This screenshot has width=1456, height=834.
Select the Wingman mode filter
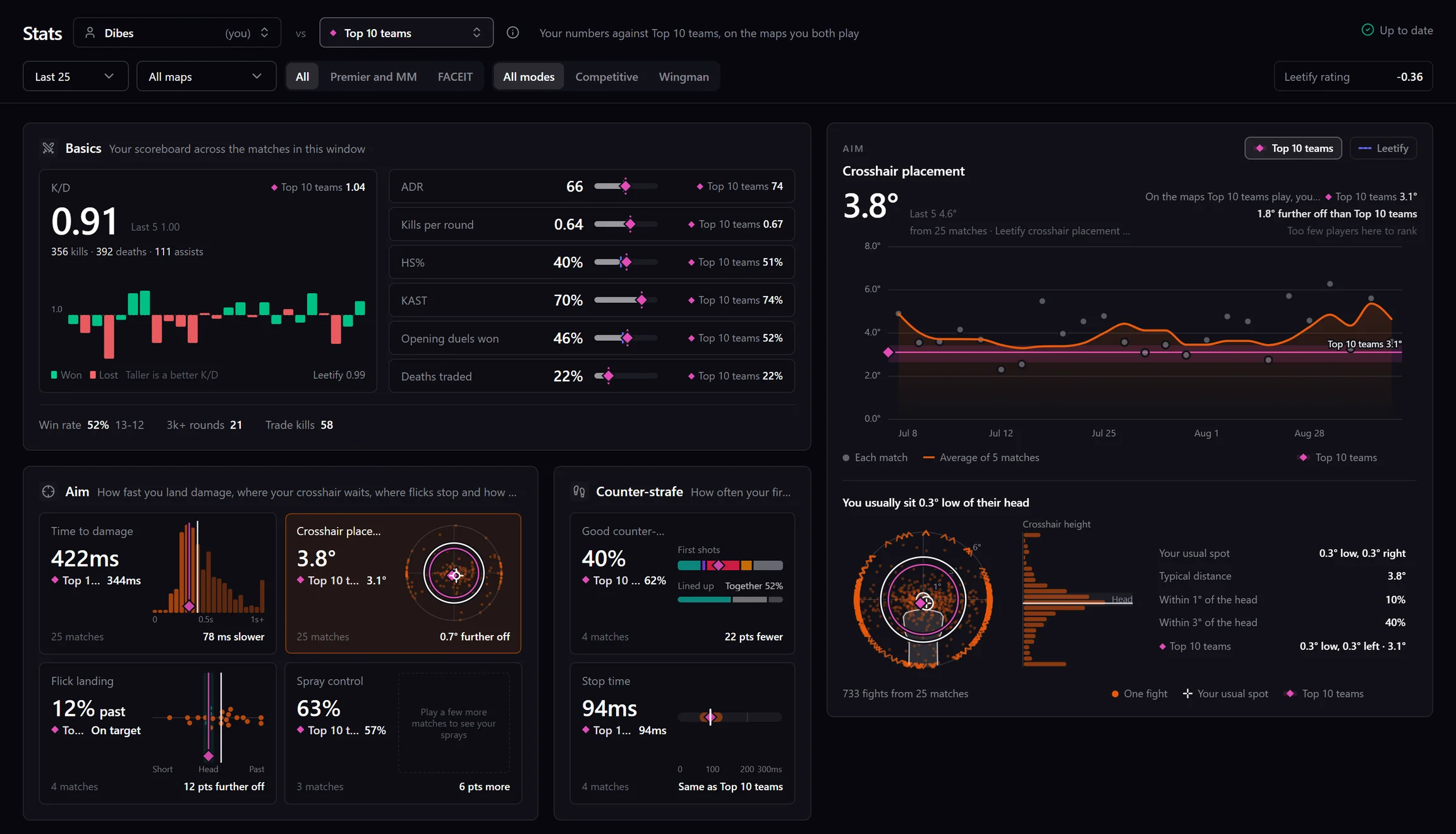click(x=684, y=76)
